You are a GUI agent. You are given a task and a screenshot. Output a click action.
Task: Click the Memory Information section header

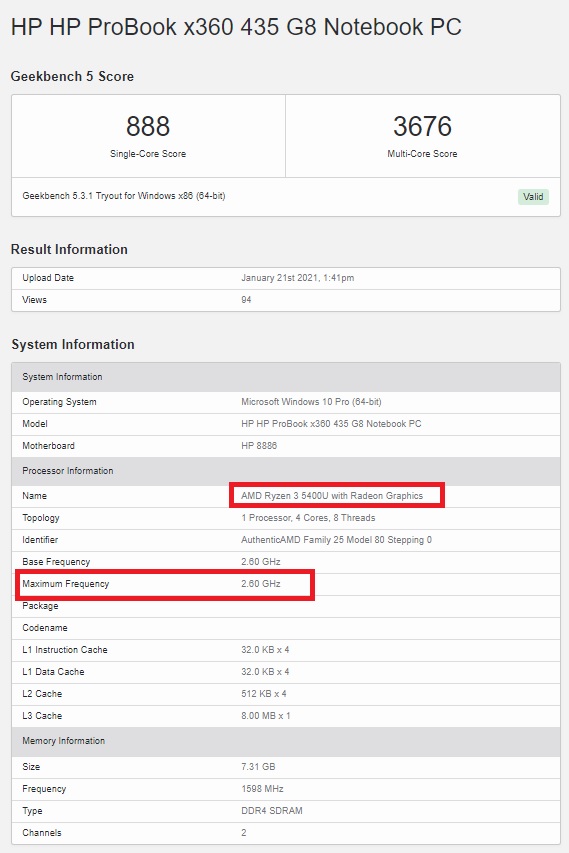click(286, 741)
